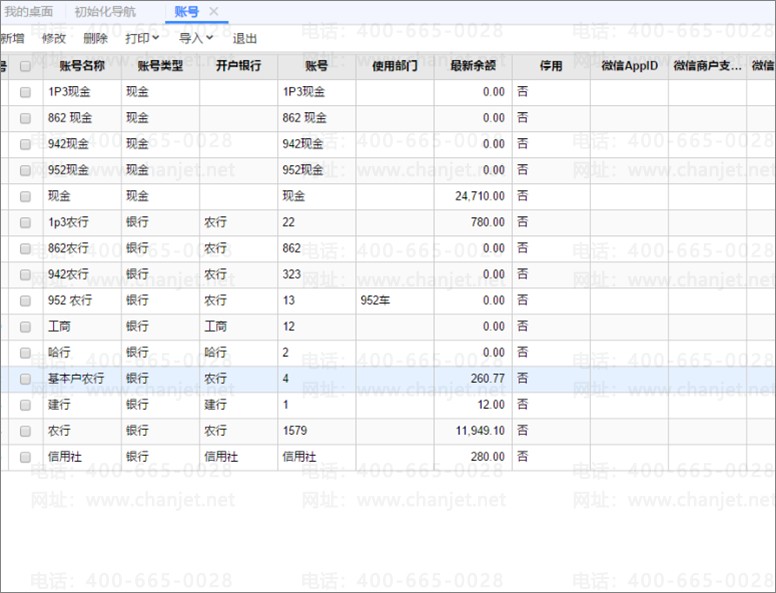This screenshot has width=776, height=593.
Task: Click the 开户银行 column header
Action: coord(239,66)
